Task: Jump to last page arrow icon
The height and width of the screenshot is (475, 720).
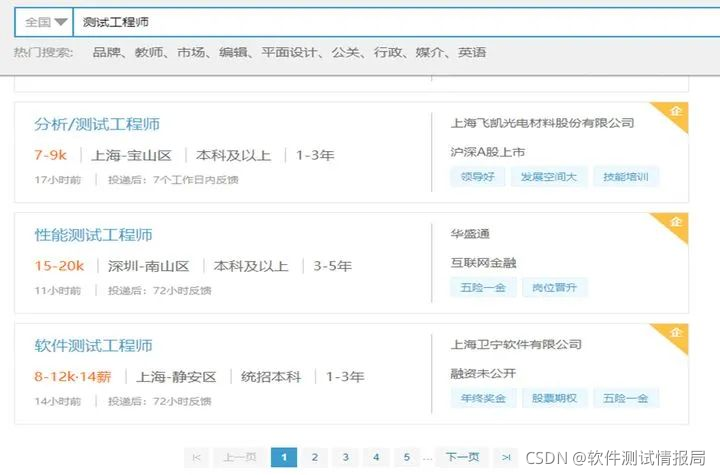Action: click(506, 458)
